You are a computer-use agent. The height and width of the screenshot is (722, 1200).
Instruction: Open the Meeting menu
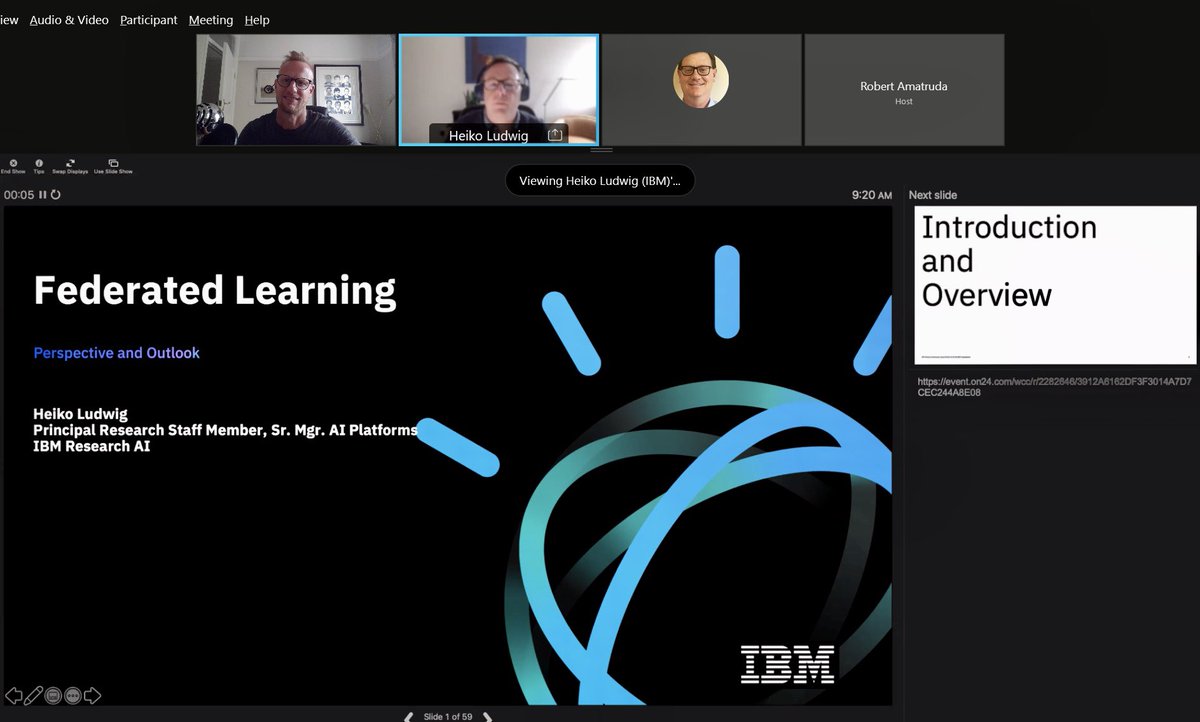pyautogui.click(x=211, y=20)
